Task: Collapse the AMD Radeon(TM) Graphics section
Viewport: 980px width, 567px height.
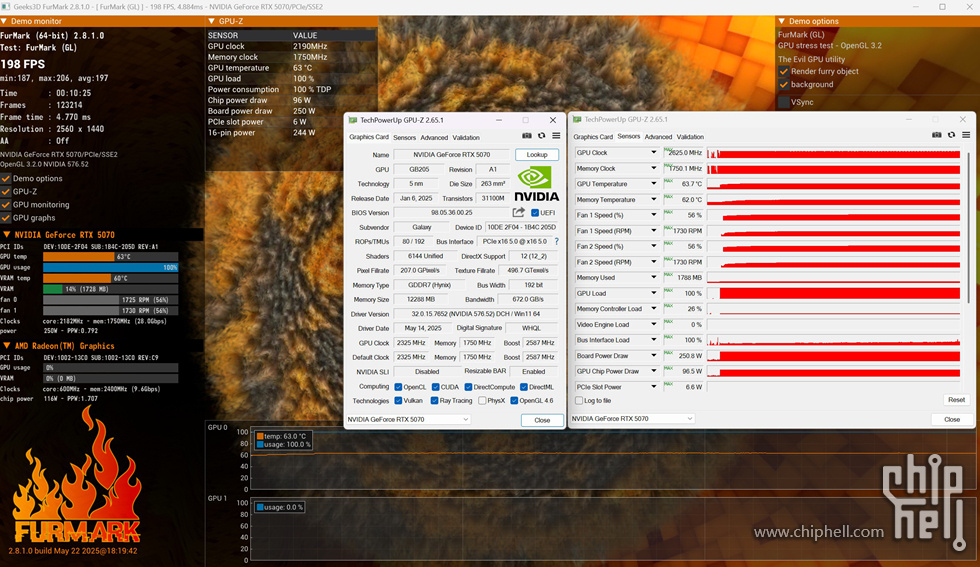Action: (6, 346)
